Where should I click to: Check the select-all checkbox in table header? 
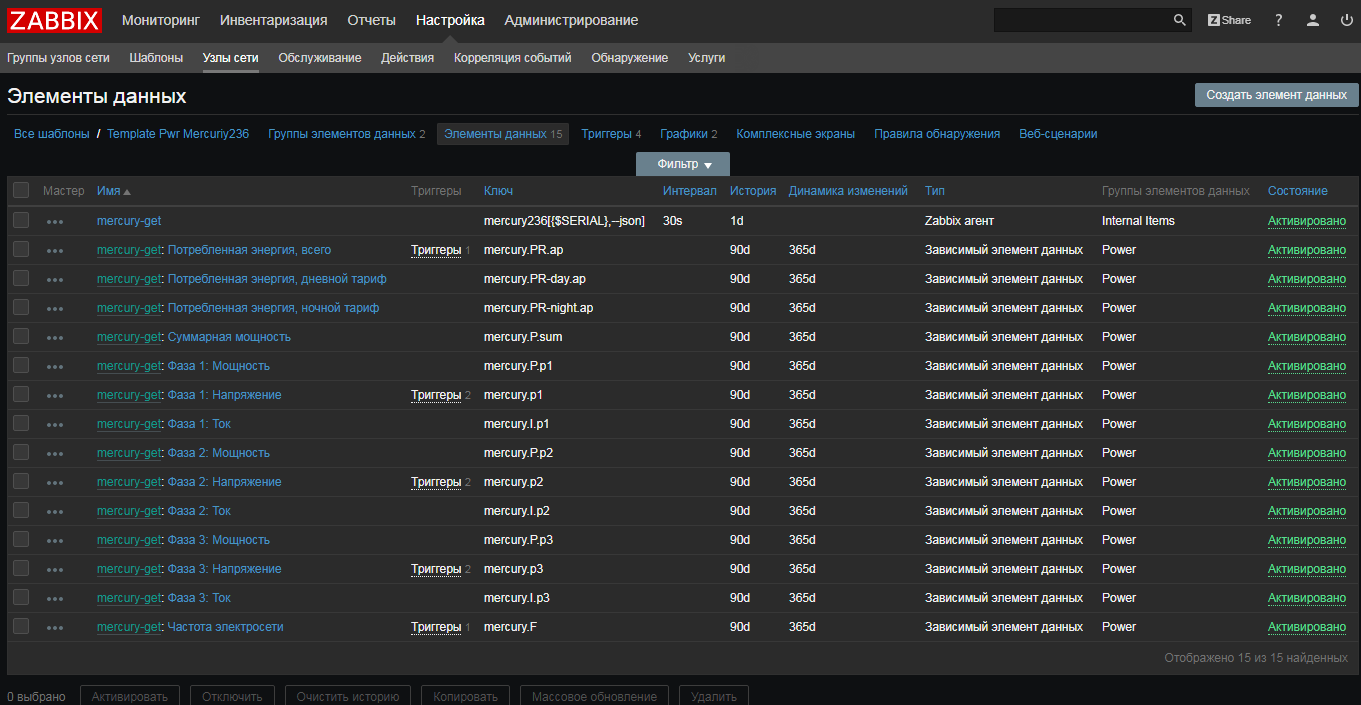[x=21, y=190]
